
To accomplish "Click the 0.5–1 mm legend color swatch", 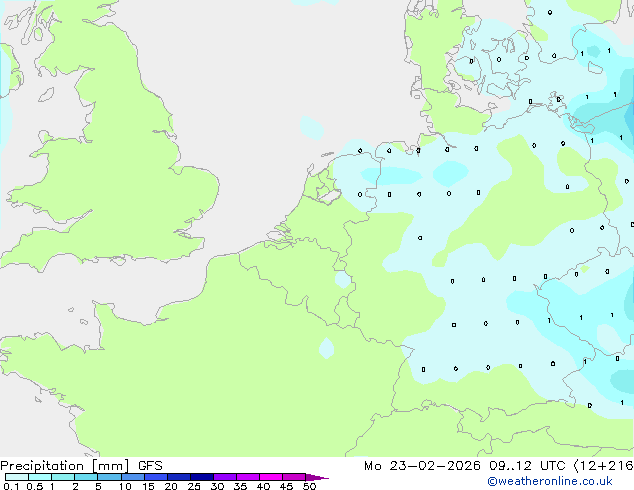I will tap(40, 477).
